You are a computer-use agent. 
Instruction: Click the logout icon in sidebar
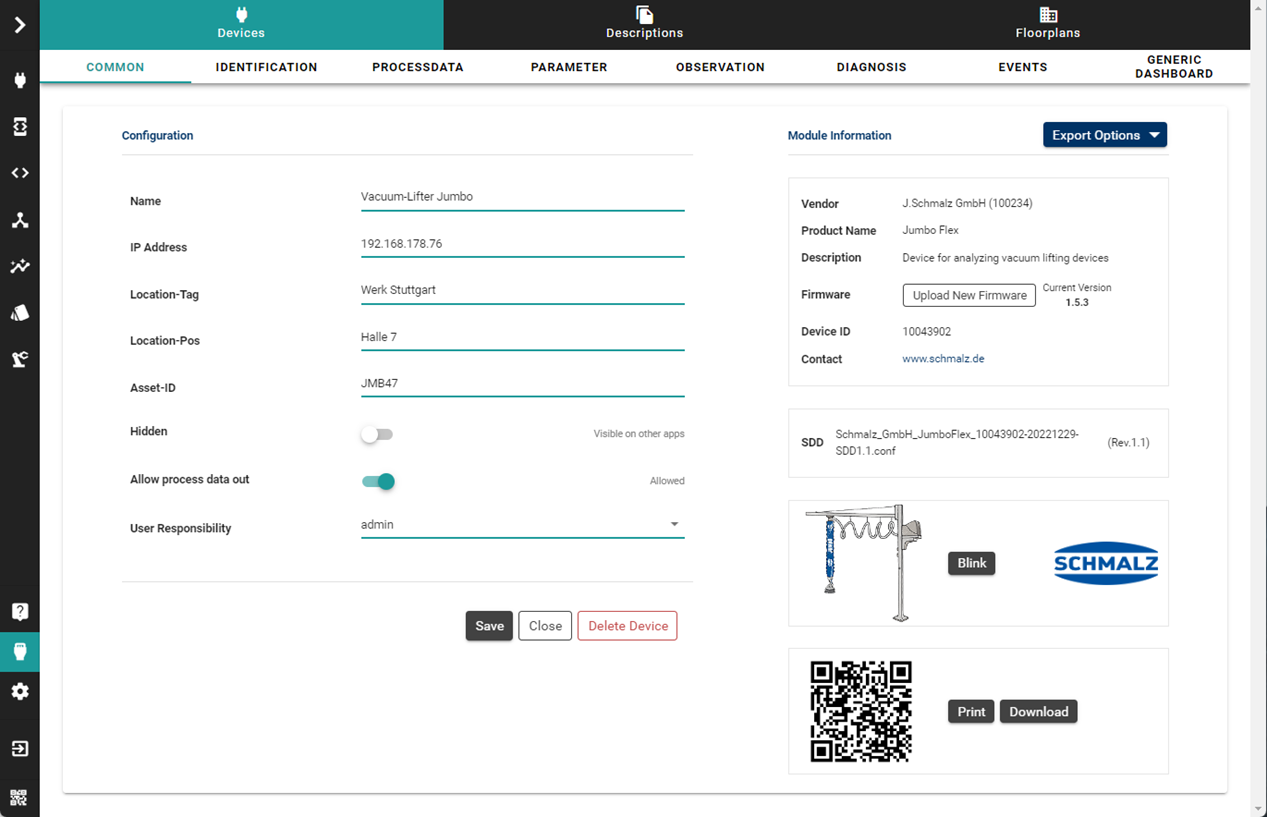point(20,749)
